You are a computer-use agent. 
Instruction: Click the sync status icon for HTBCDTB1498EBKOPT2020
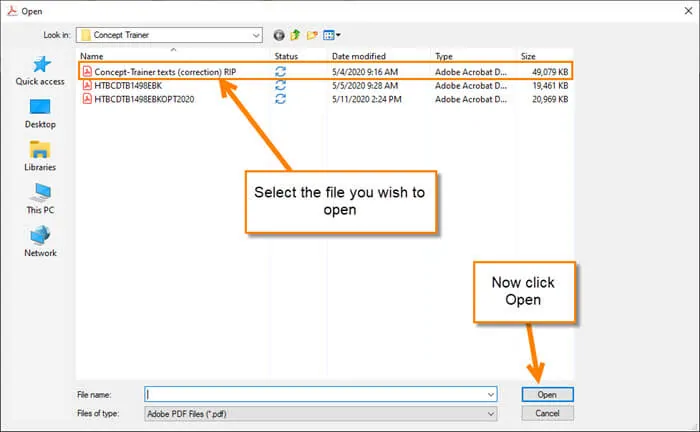tap(280, 99)
